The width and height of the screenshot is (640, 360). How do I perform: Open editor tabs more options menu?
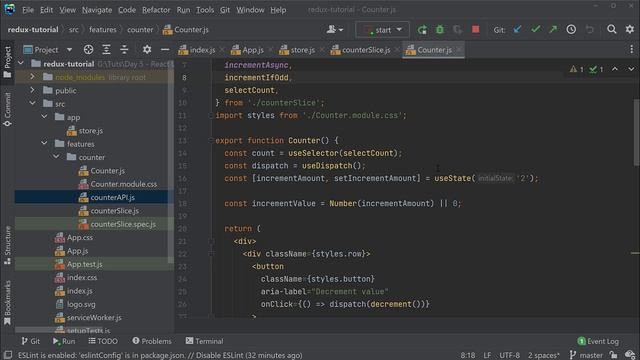631,50
